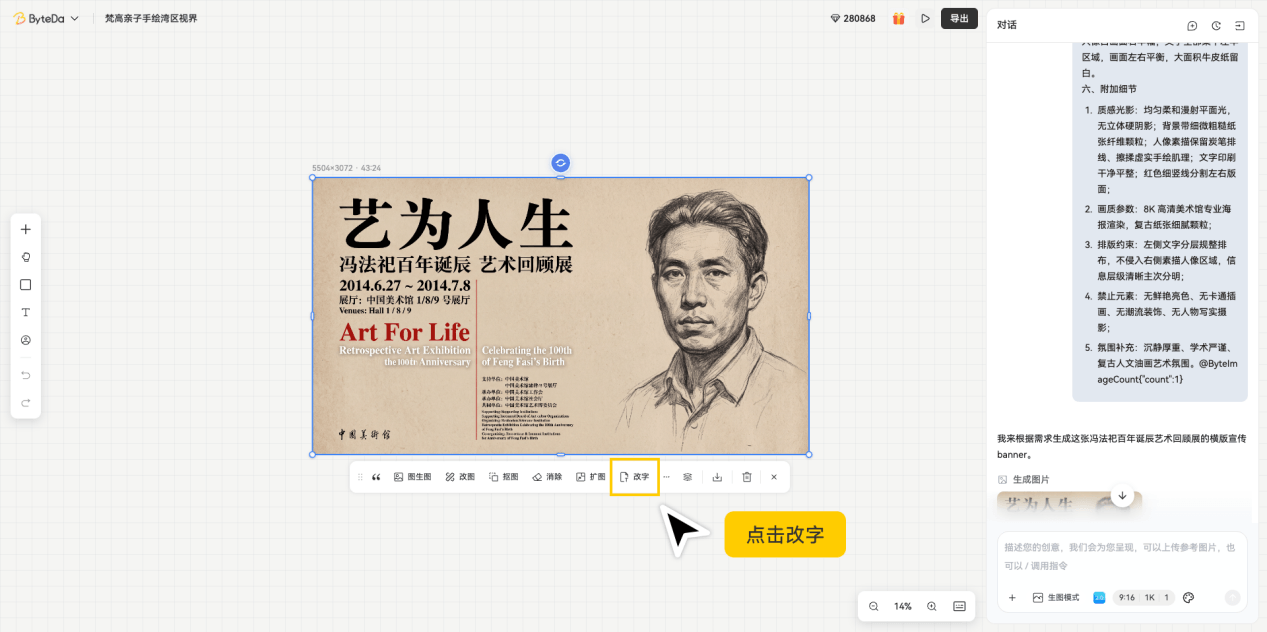Click 消除 erase tool
This screenshot has width=1267, height=632.
coord(547,477)
